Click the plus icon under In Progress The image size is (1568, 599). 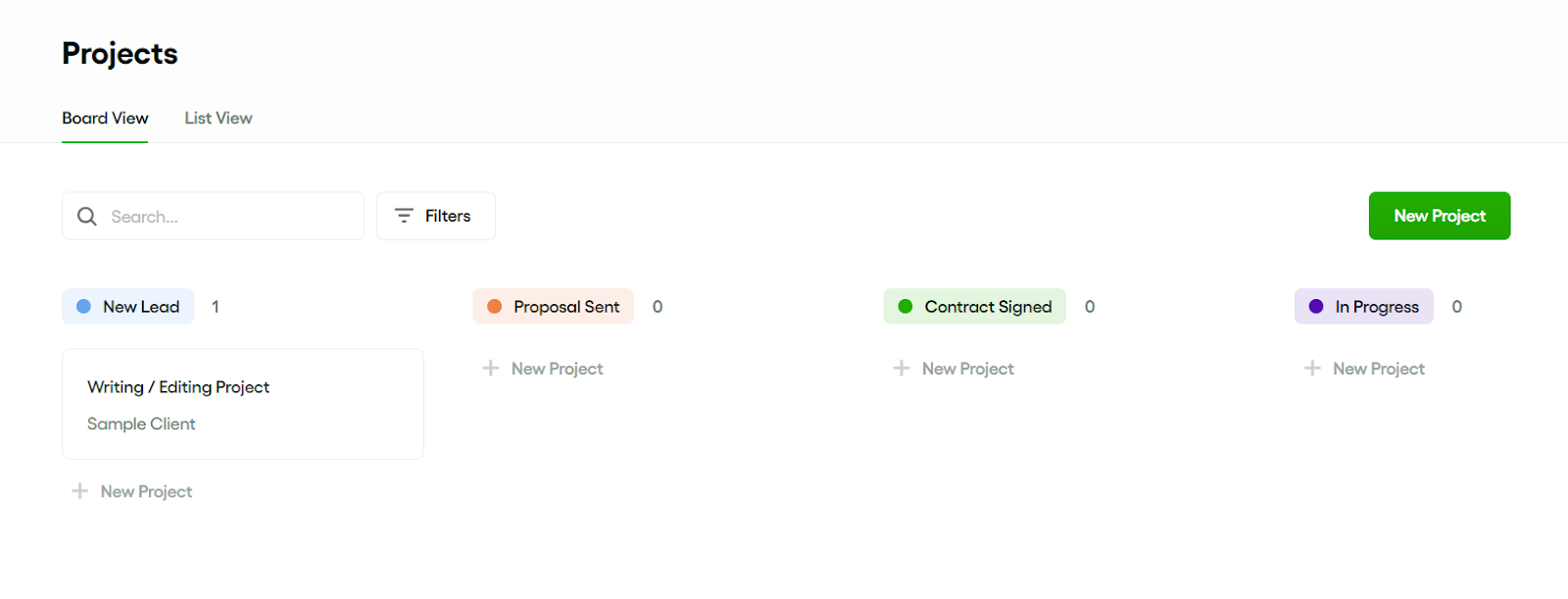(x=1311, y=368)
